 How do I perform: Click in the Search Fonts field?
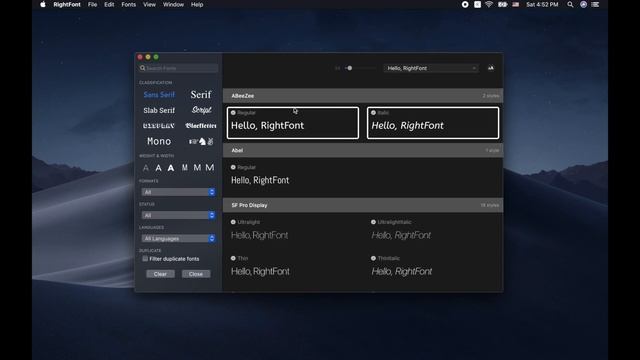pos(178,68)
